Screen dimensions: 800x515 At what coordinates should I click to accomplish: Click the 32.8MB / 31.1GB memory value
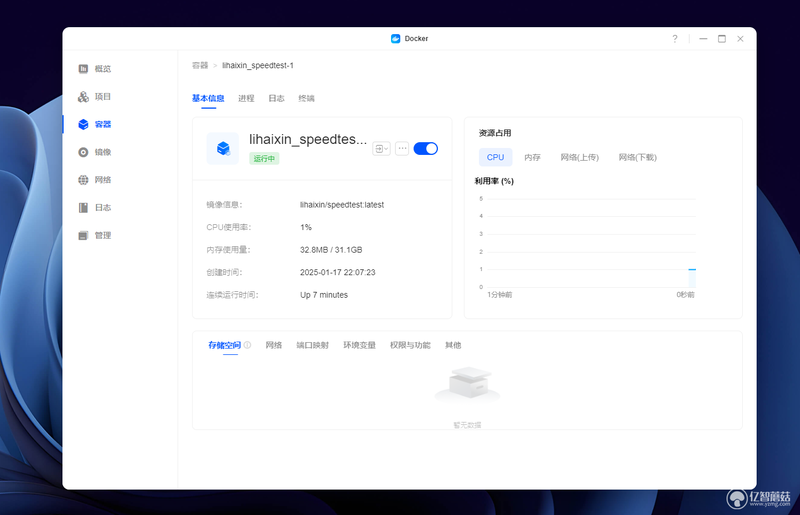click(x=331, y=250)
